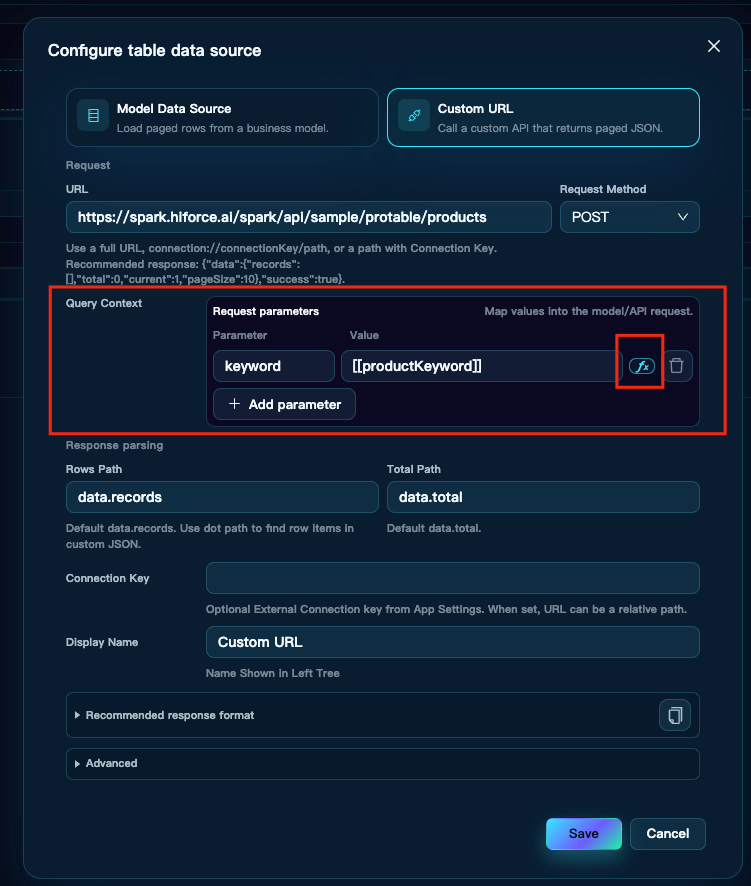Image resolution: width=751 pixels, height=886 pixels.
Task: Click the 'Name Shown in Left Tree' hint
Action: click(x=272, y=673)
